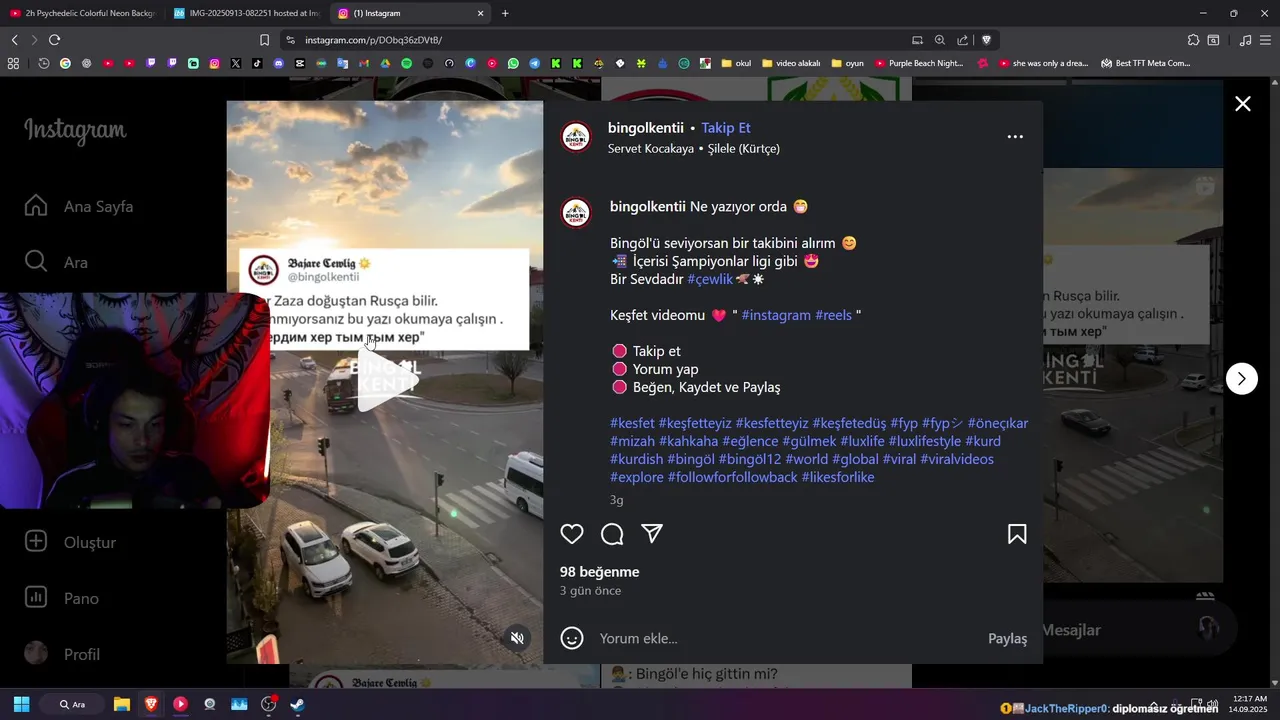Switch to the IMG-20250913-082251 tab
The height and width of the screenshot is (720, 1280).
pos(245,13)
